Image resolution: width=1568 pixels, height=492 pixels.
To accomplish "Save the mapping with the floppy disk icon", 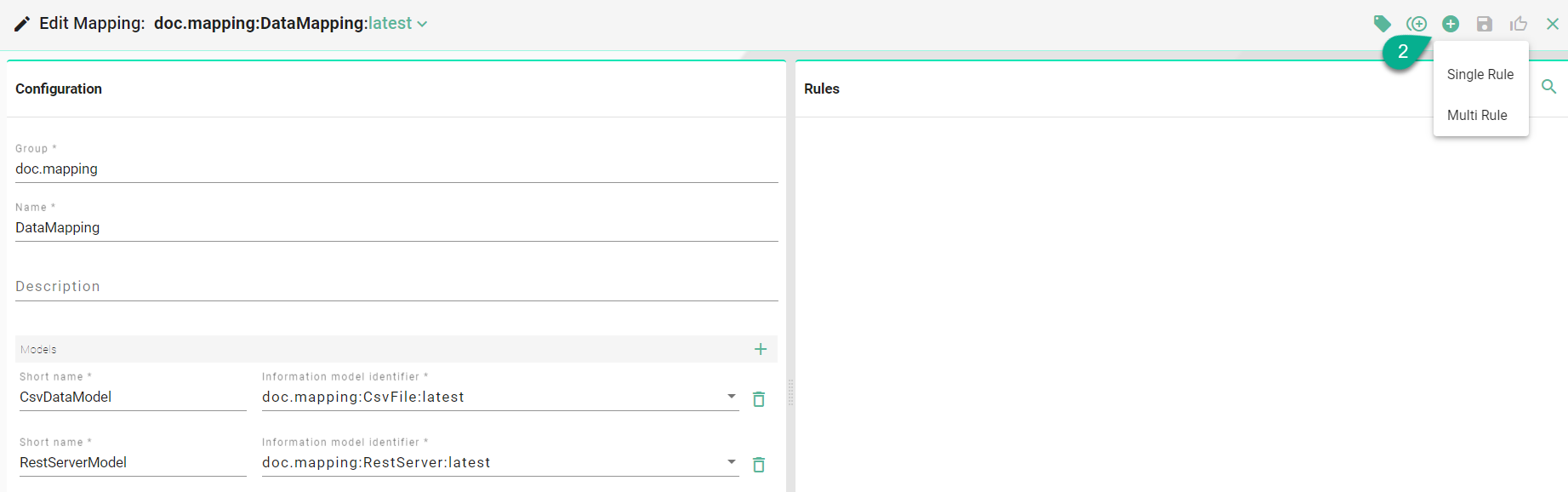I will (x=1485, y=24).
